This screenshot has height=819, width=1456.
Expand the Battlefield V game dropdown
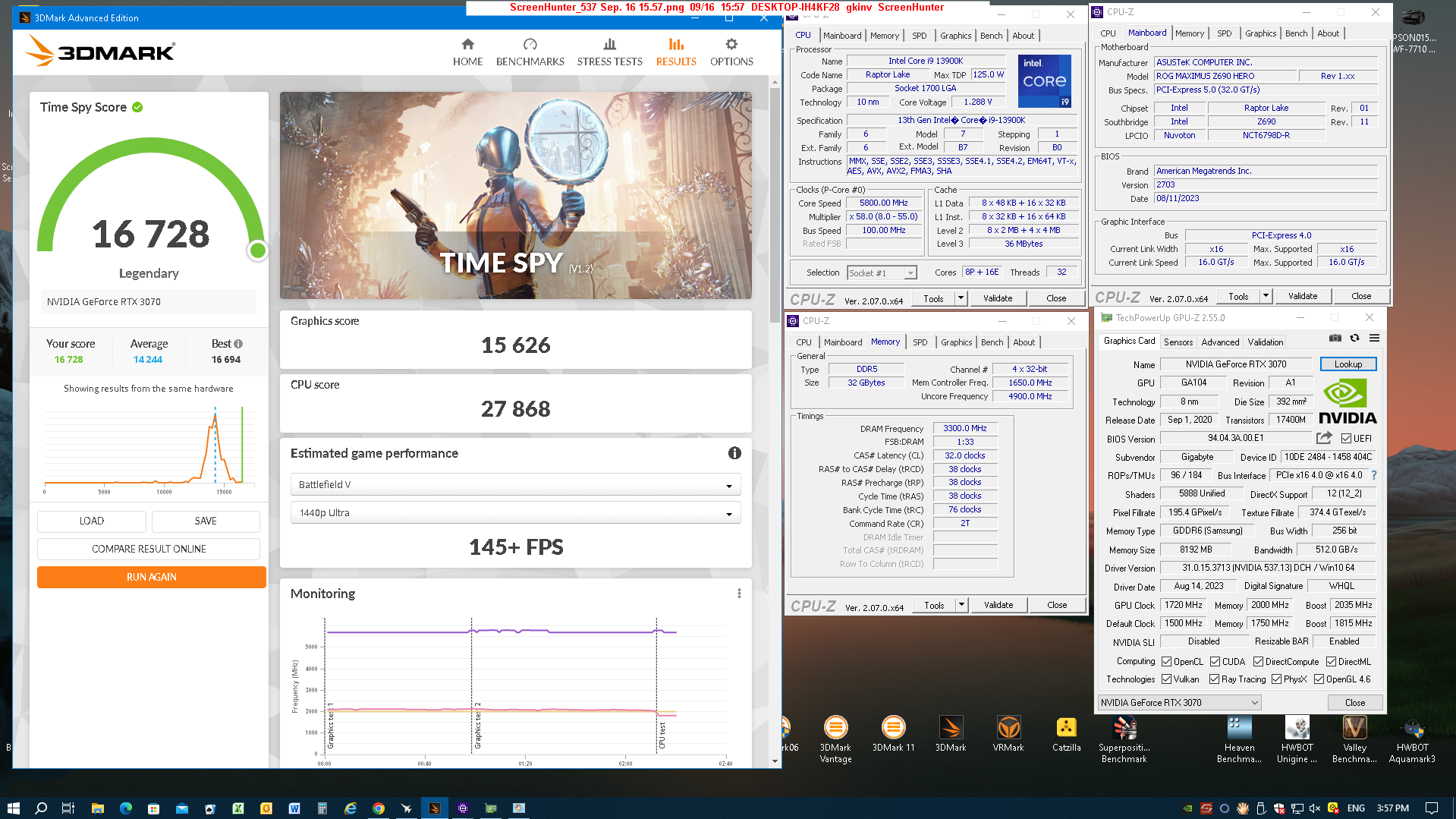(515, 484)
